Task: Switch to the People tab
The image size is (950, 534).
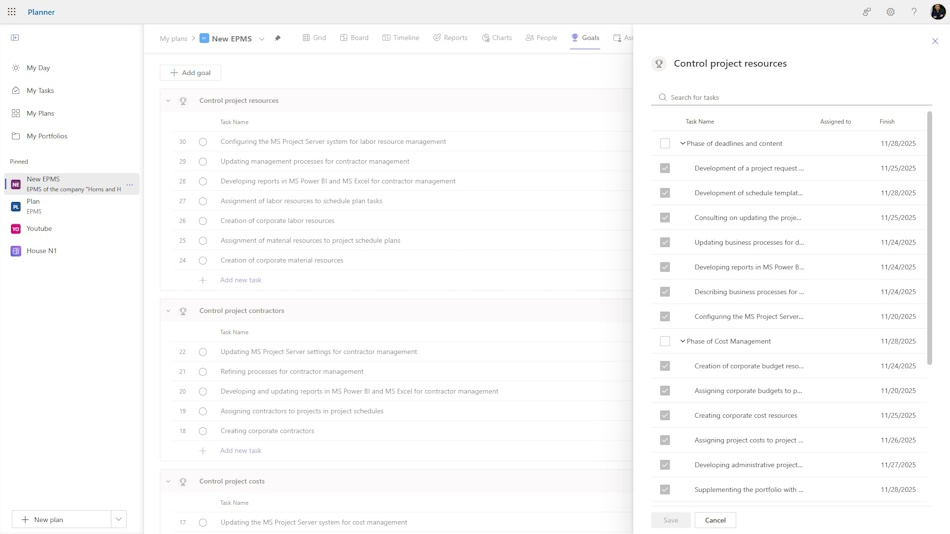Action: pos(541,38)
